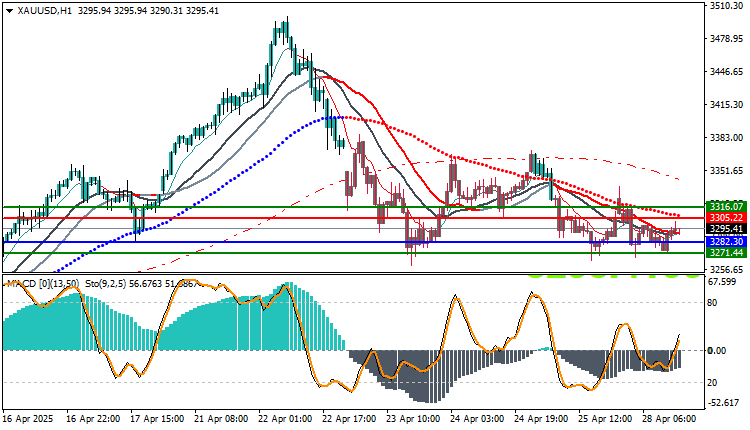Image resolution: width=750 pixels, height=430 pixels.
Task: Select the 3415.30 price scale value
Action: 726,105
